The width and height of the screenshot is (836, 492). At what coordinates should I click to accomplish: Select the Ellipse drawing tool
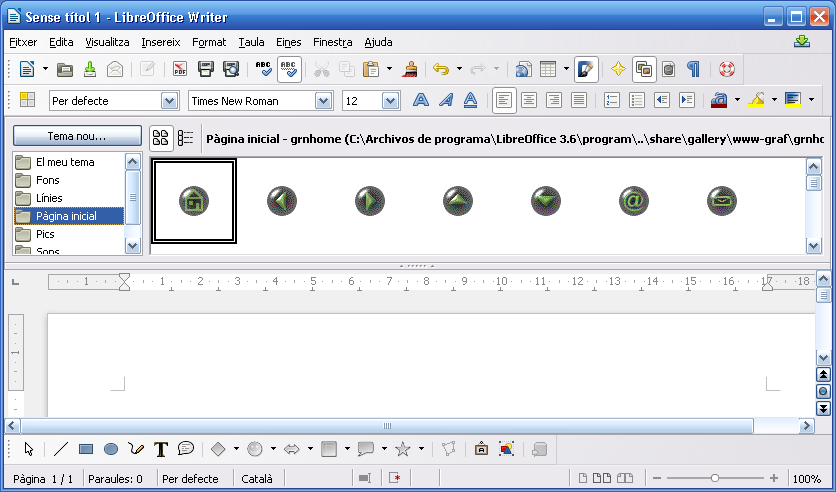(111, 449)
